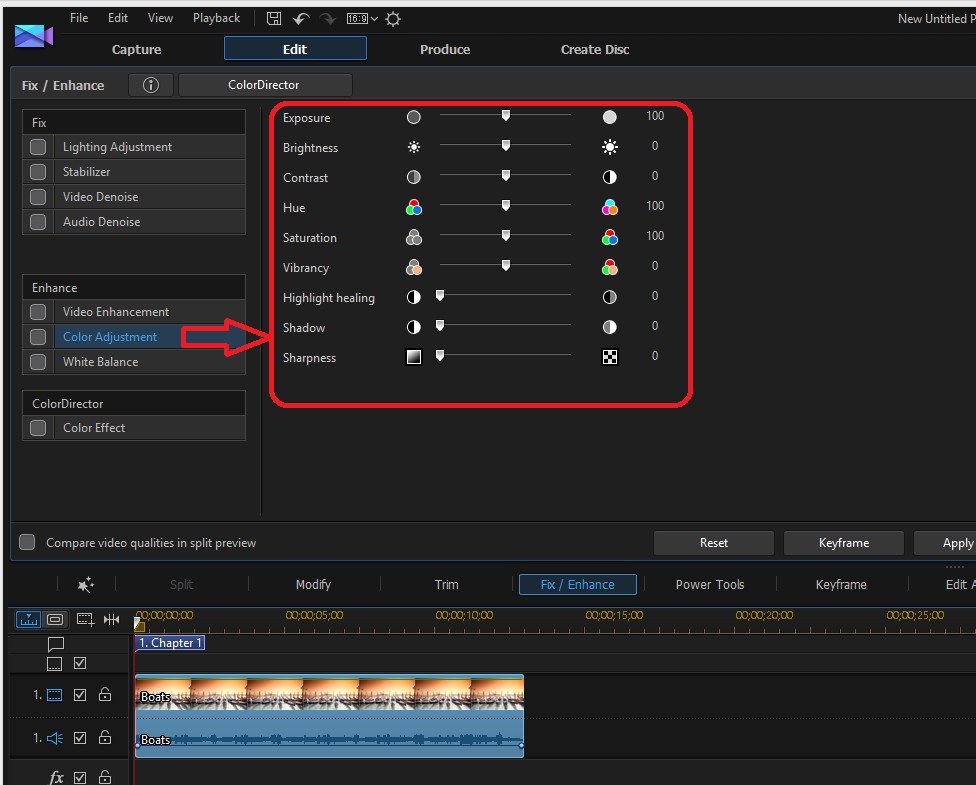Viewport: 976px width, 785px height.
Task: Tick the White Balance checkbox
Action: (x=38, y=362)
